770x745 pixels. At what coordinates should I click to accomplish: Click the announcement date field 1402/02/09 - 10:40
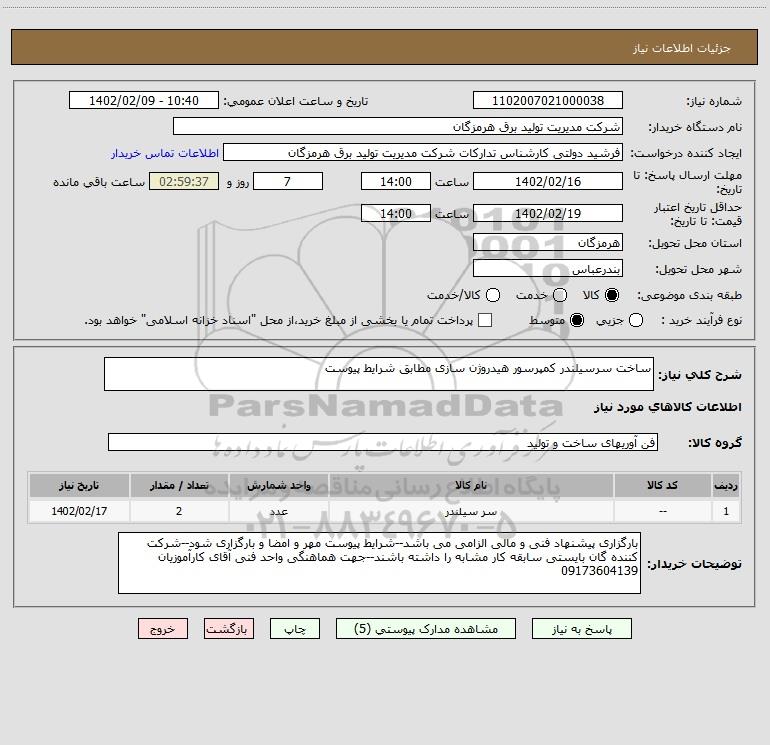144,100
